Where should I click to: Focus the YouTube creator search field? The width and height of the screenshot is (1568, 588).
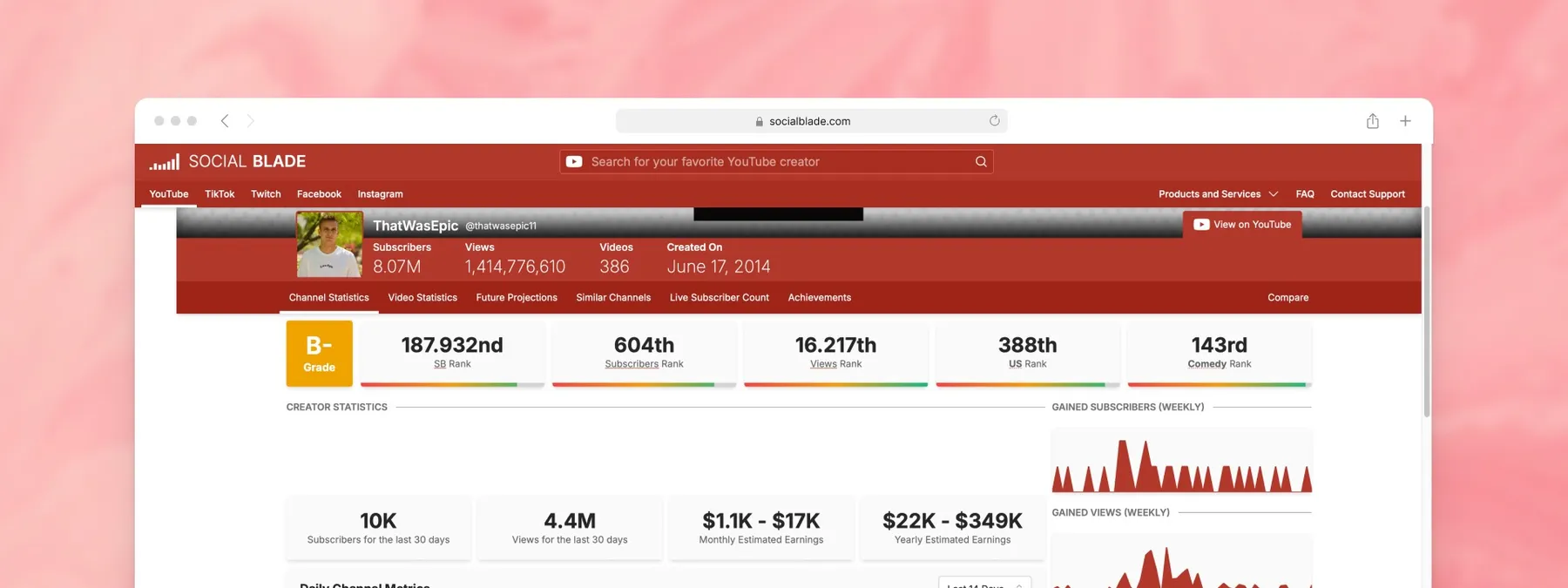[x=776, y=162]
